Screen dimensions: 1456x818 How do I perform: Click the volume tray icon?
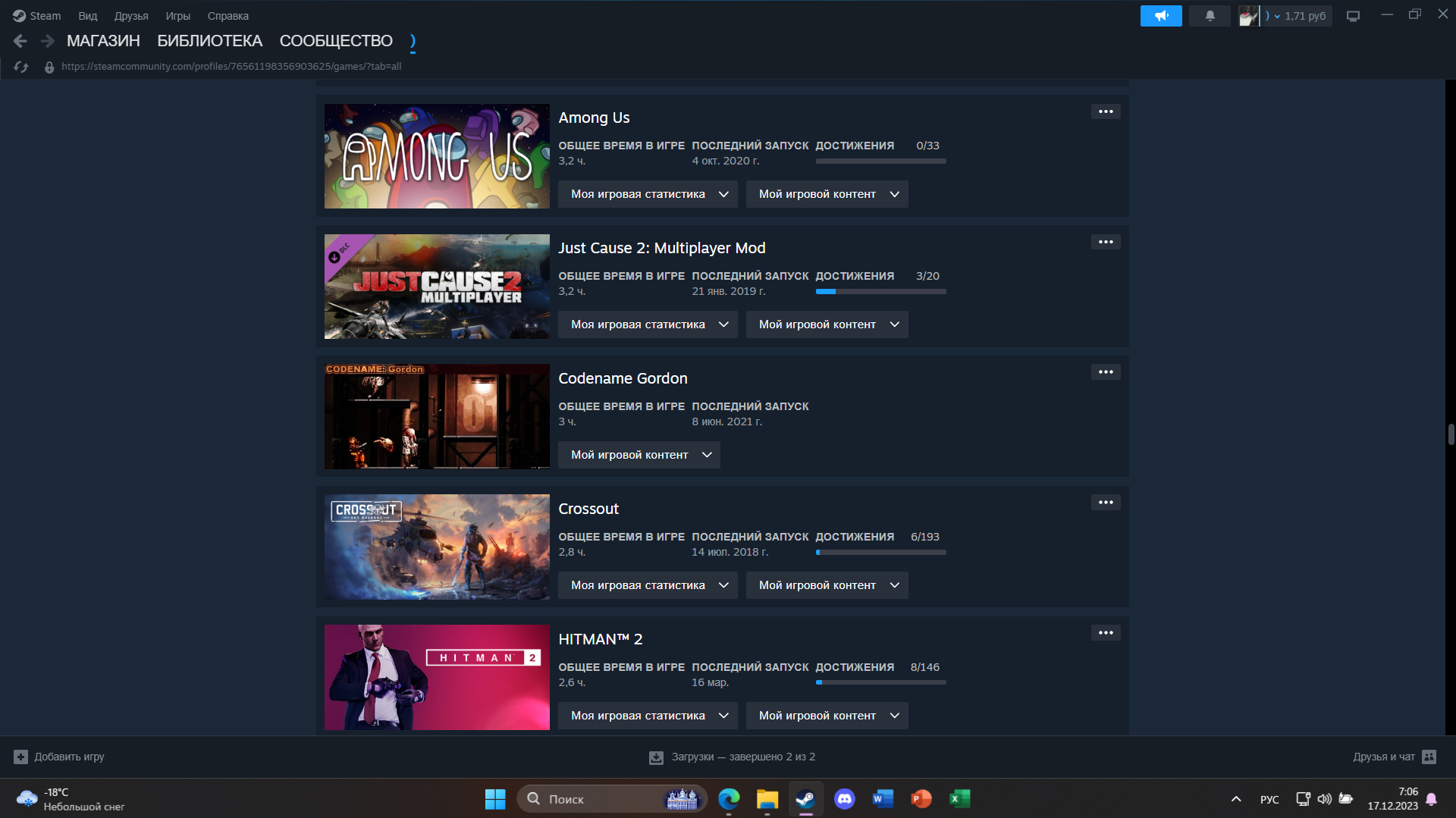tap(1324, 799)
